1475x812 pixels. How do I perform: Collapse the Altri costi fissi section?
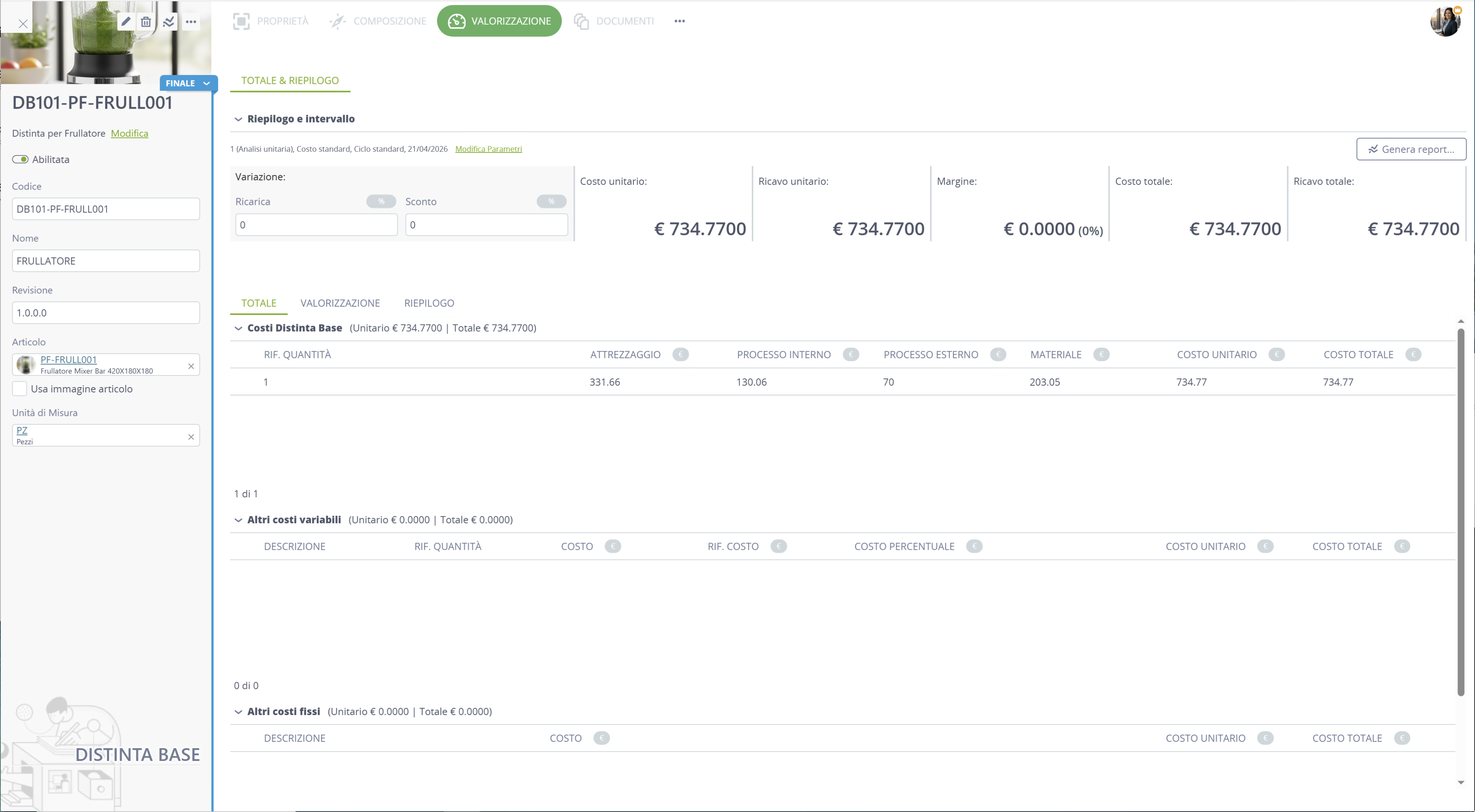[x=238, y=712]
